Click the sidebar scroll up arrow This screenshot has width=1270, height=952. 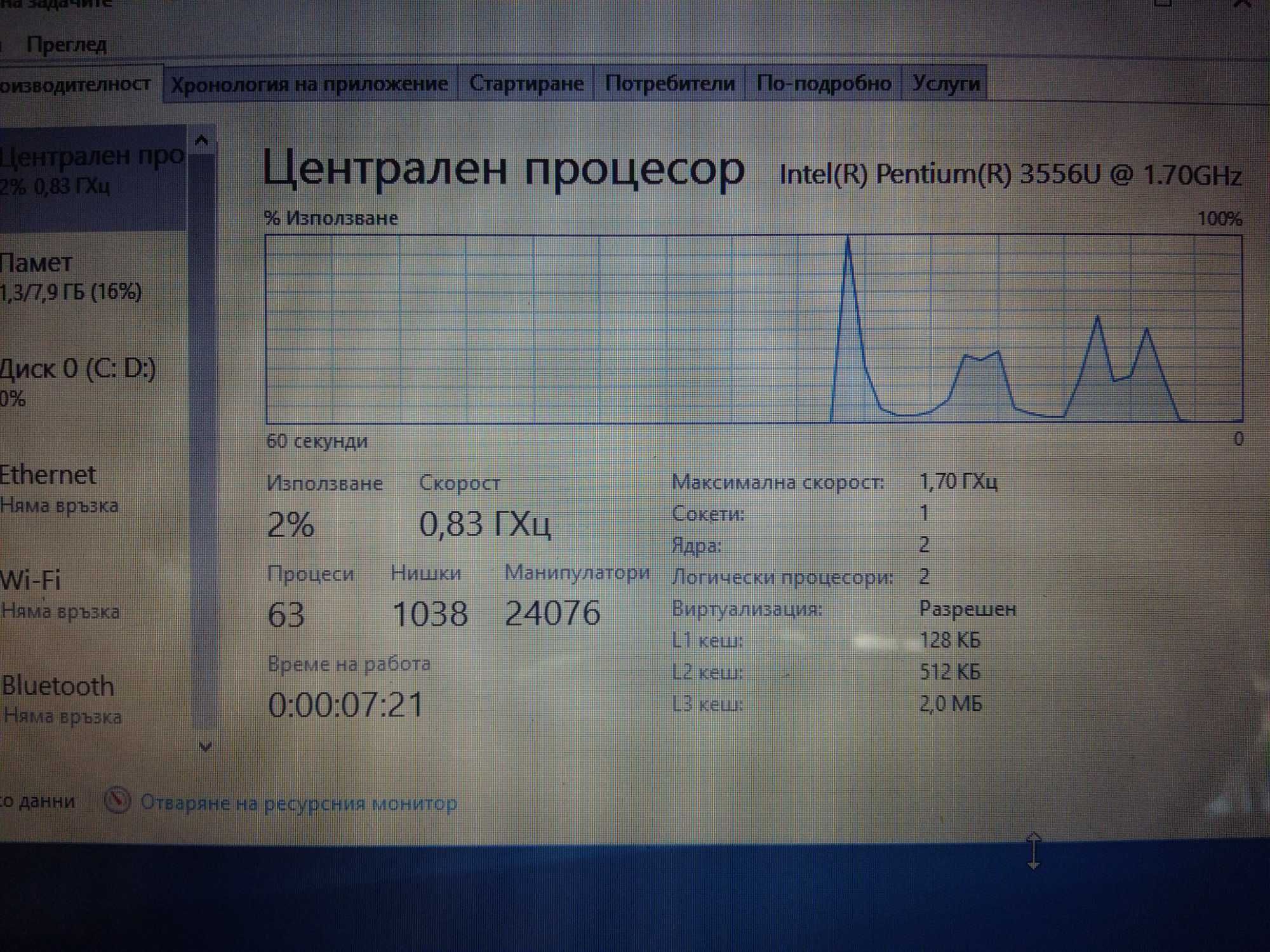tap(202, 140)
